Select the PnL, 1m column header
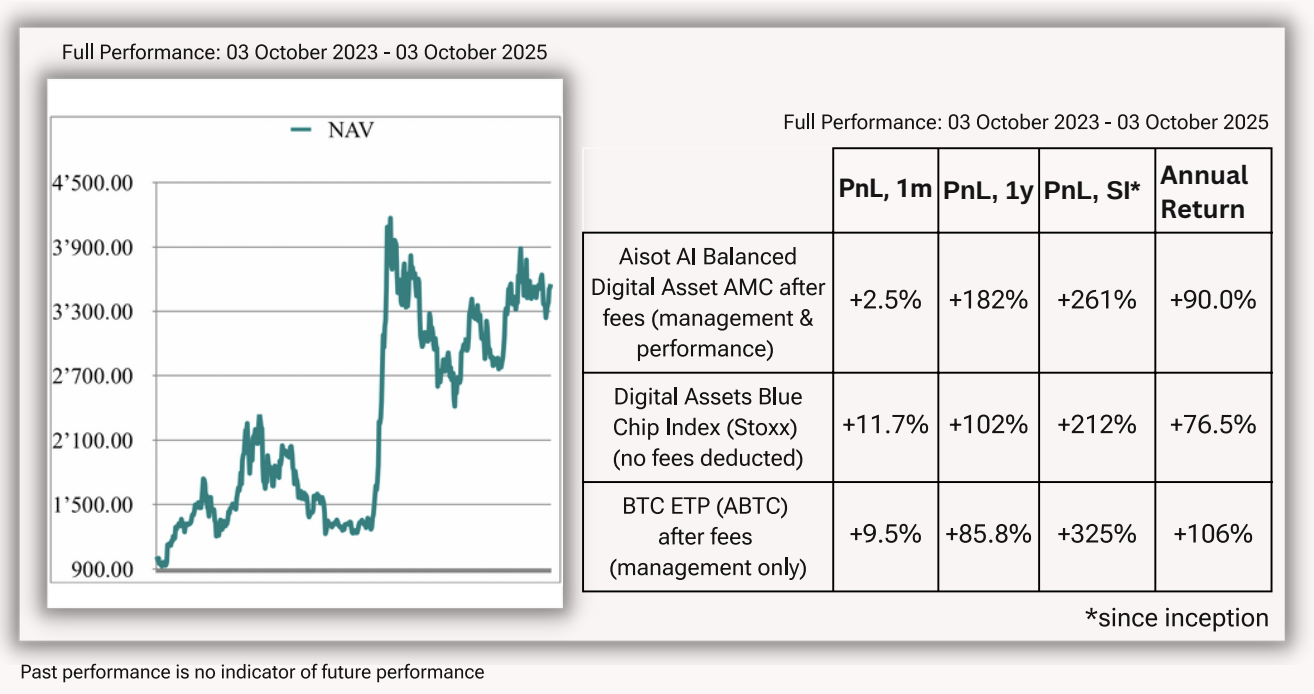The image size is (1314, 694). [886, 192]
